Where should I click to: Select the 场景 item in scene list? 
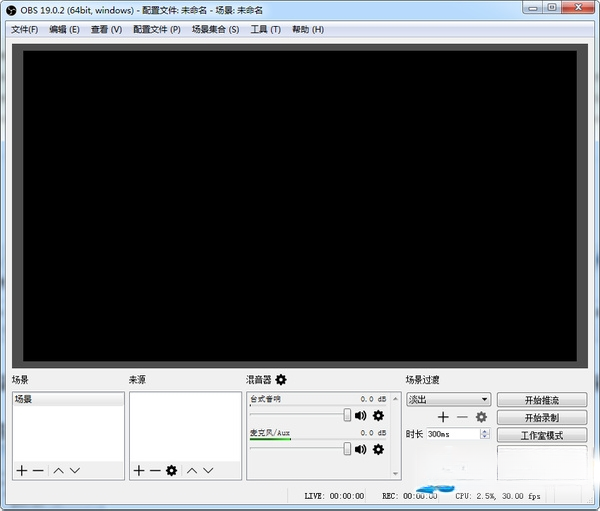(68, 399)
